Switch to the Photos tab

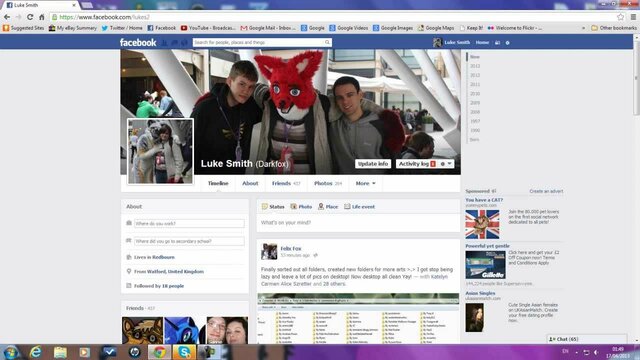coord(328,183)
